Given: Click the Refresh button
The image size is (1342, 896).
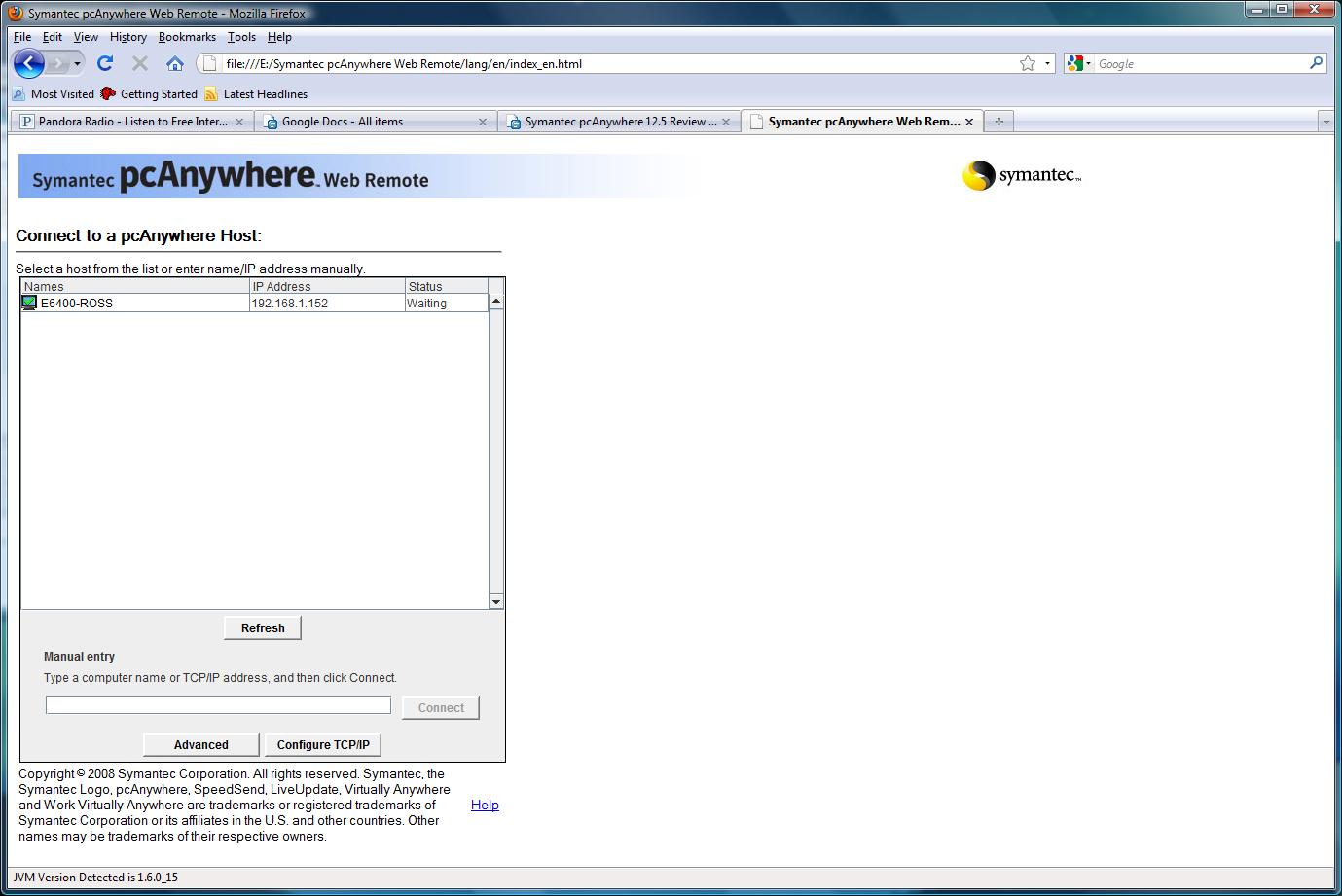Looking at the screenshot, I should pyautogui.click(x=263, y=628).
